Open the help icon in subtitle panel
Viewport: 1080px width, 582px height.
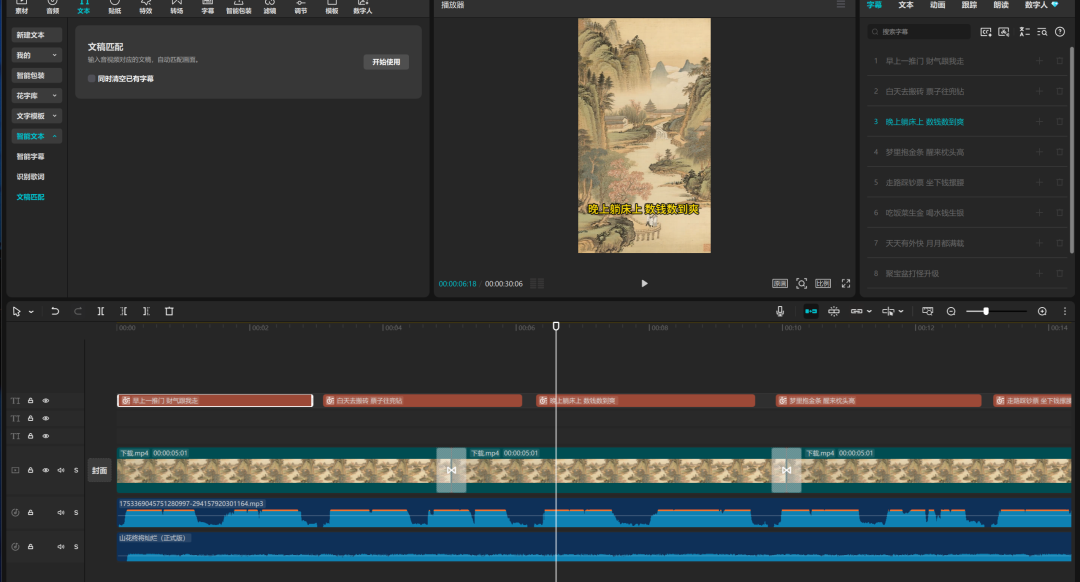pos(1060,32)
